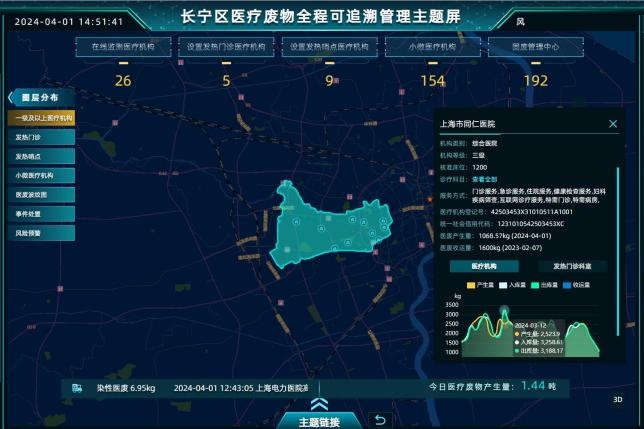Open the management center card showing 192
Image resolution: width=644 pixels, height=429 pixels.
(536, 47)
